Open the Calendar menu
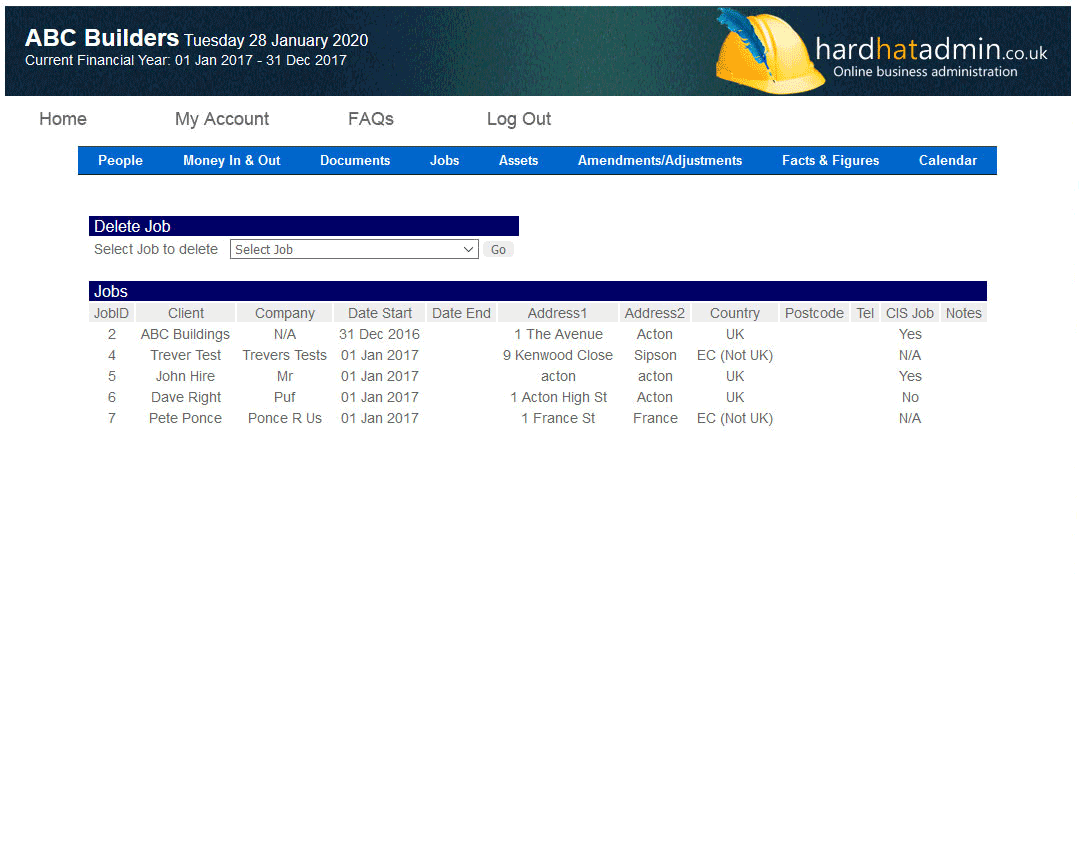 (948, 160)
